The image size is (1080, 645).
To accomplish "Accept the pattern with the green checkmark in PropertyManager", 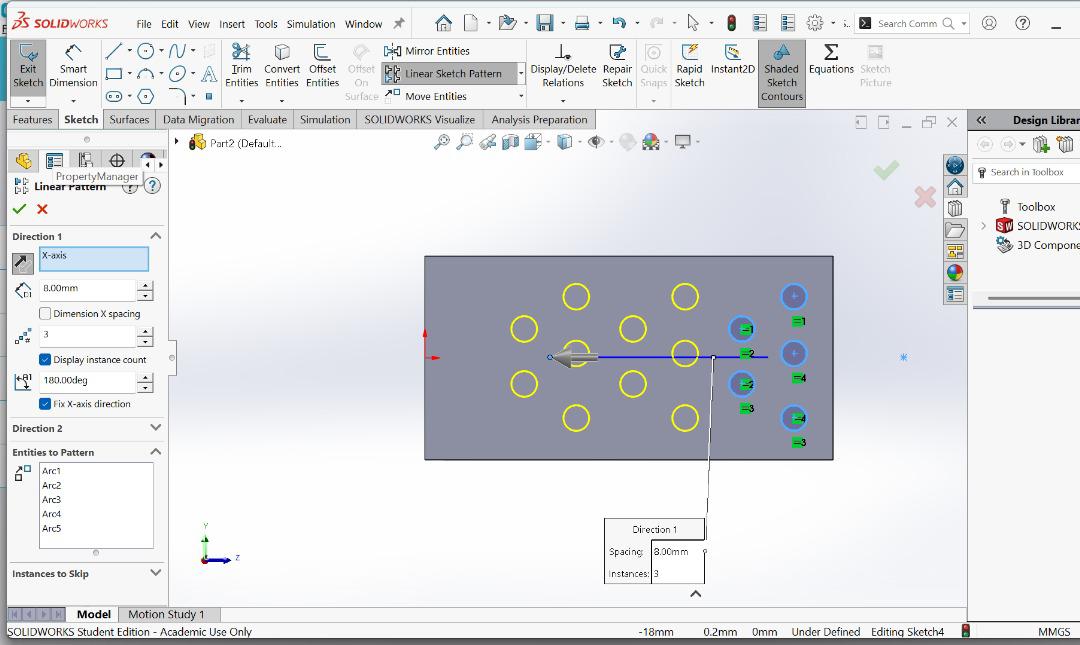I will click(x=19, y=209).
